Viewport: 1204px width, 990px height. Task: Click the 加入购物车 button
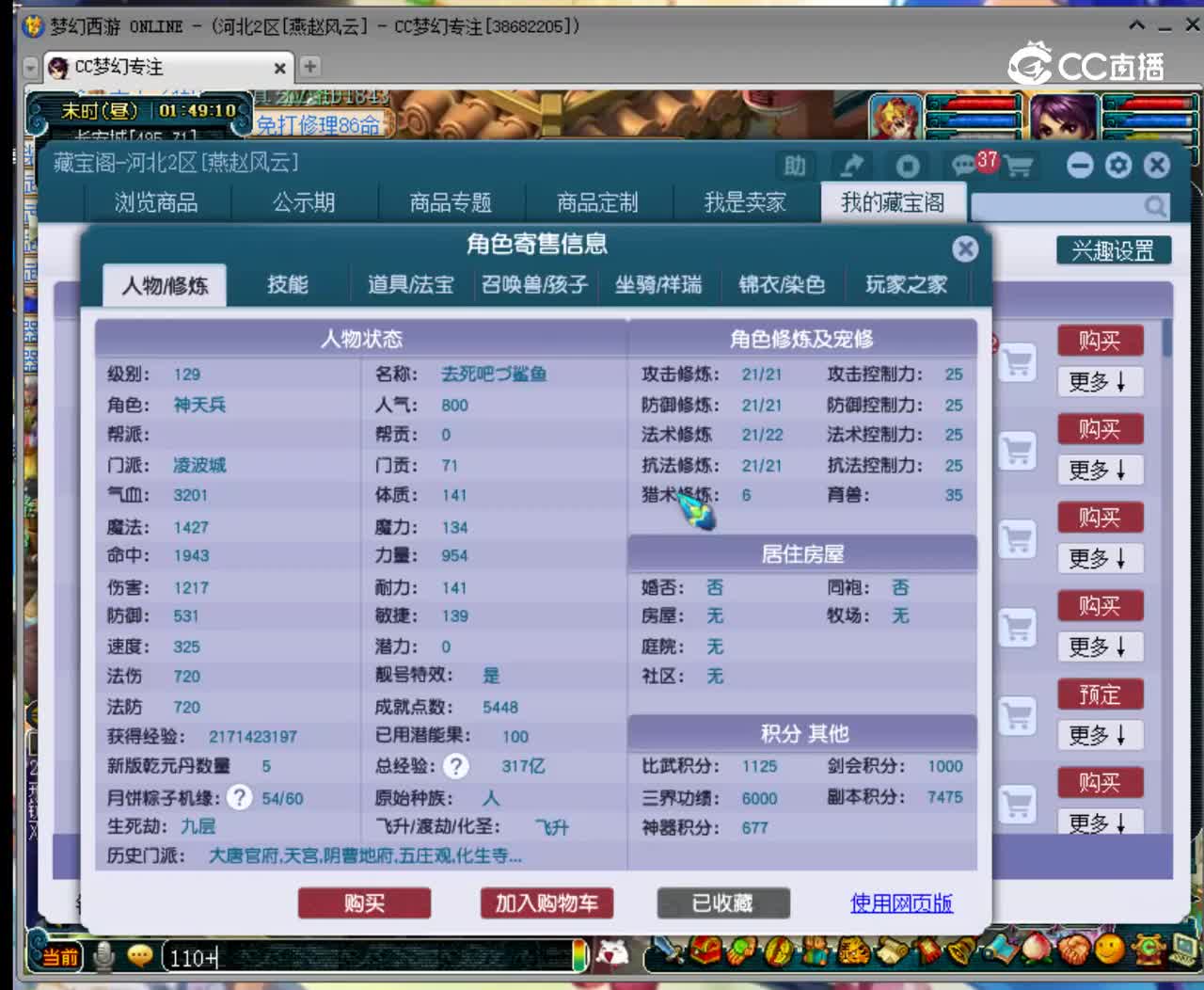pos(547,903)
